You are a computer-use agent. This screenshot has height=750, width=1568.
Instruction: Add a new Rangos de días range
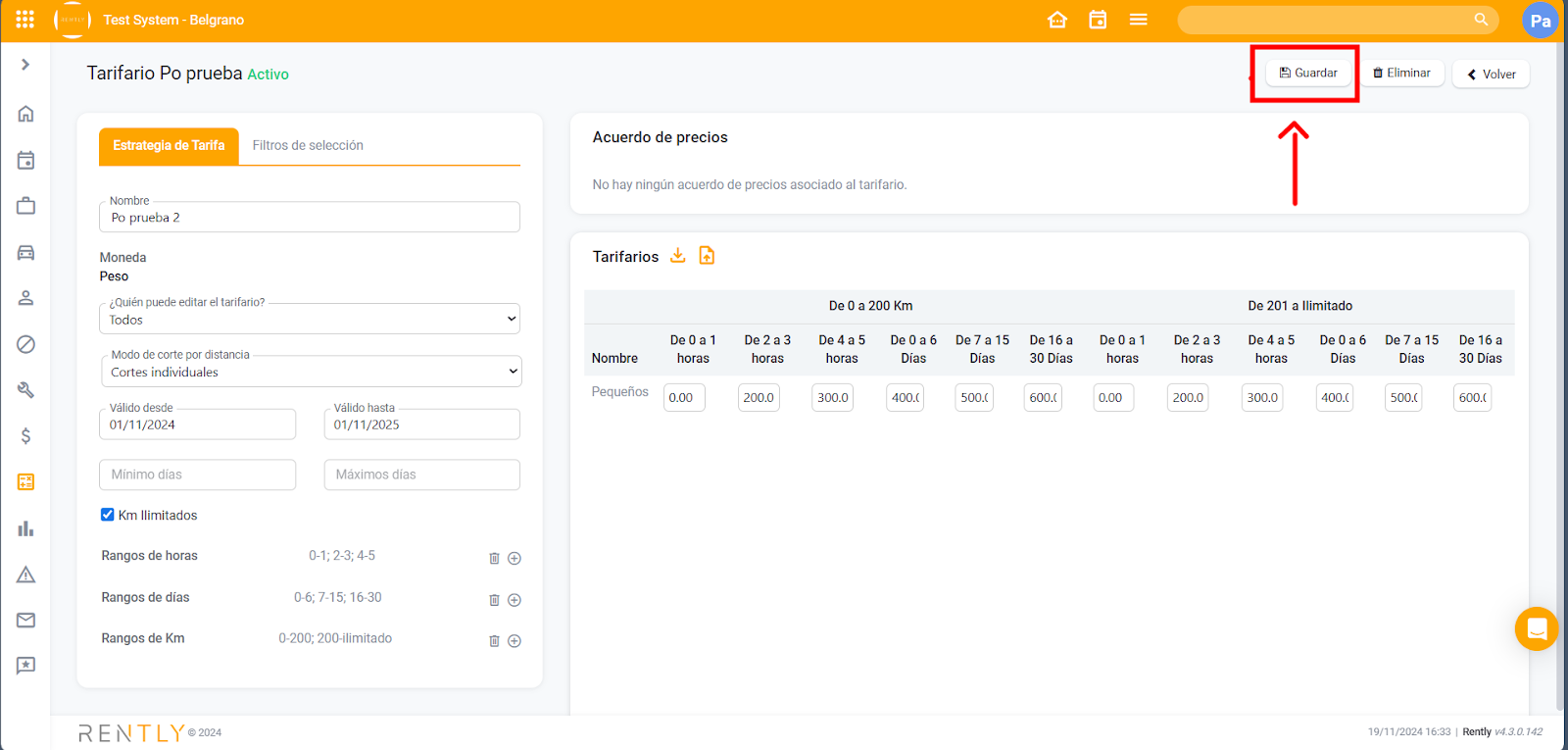[x=514, y=600]
